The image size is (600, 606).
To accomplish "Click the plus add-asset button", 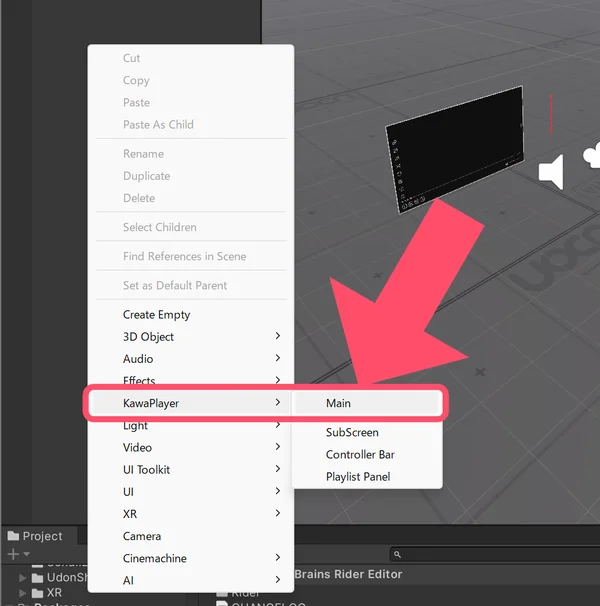I will (x=13, y=554).
